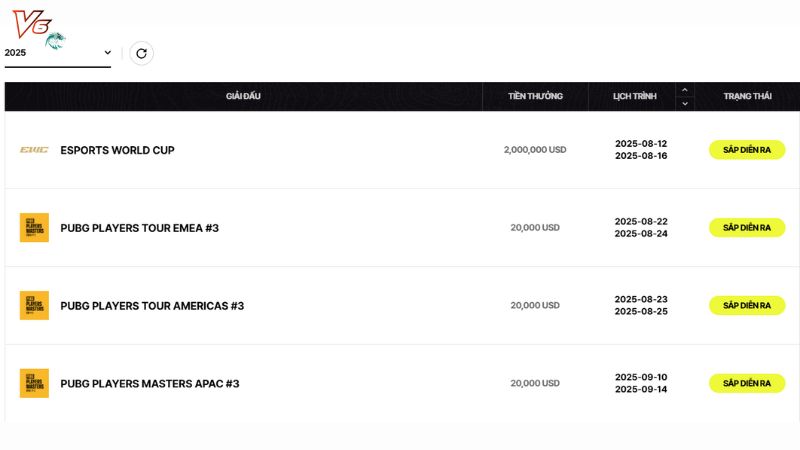Screen dimensions: 800x450
Task: Sort schedule descending with down arrow
Action: coord(685,104)
